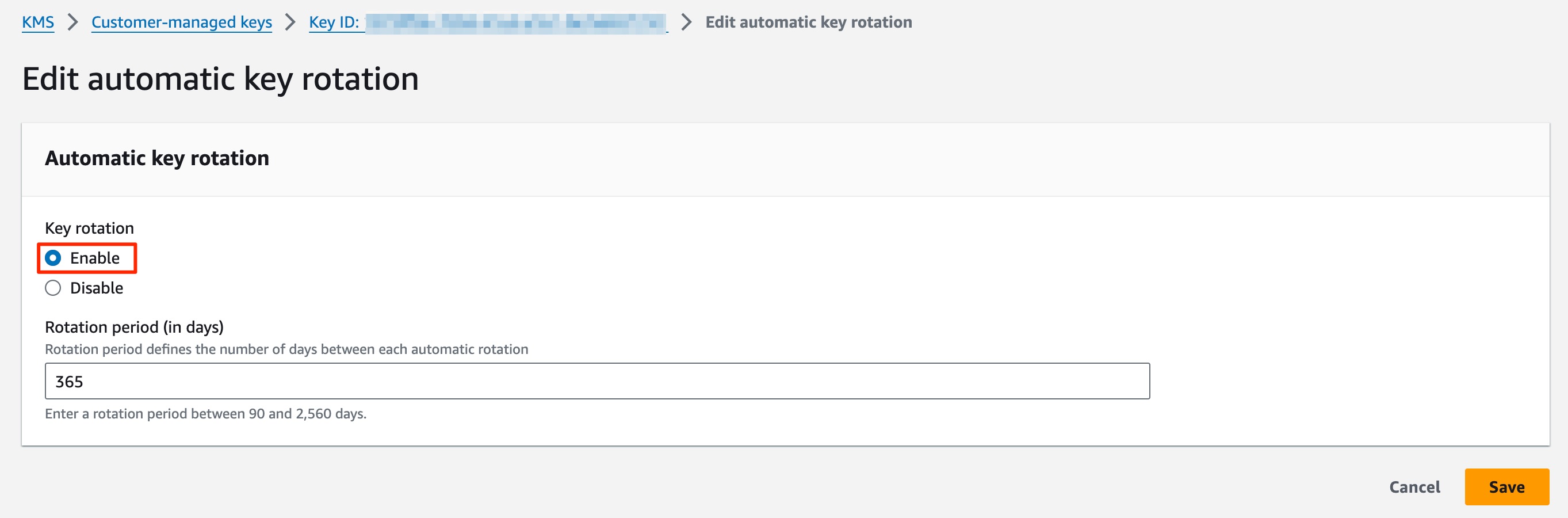Click the Automatic key rotation section header
1568x518 pixels.
point(157,158)
